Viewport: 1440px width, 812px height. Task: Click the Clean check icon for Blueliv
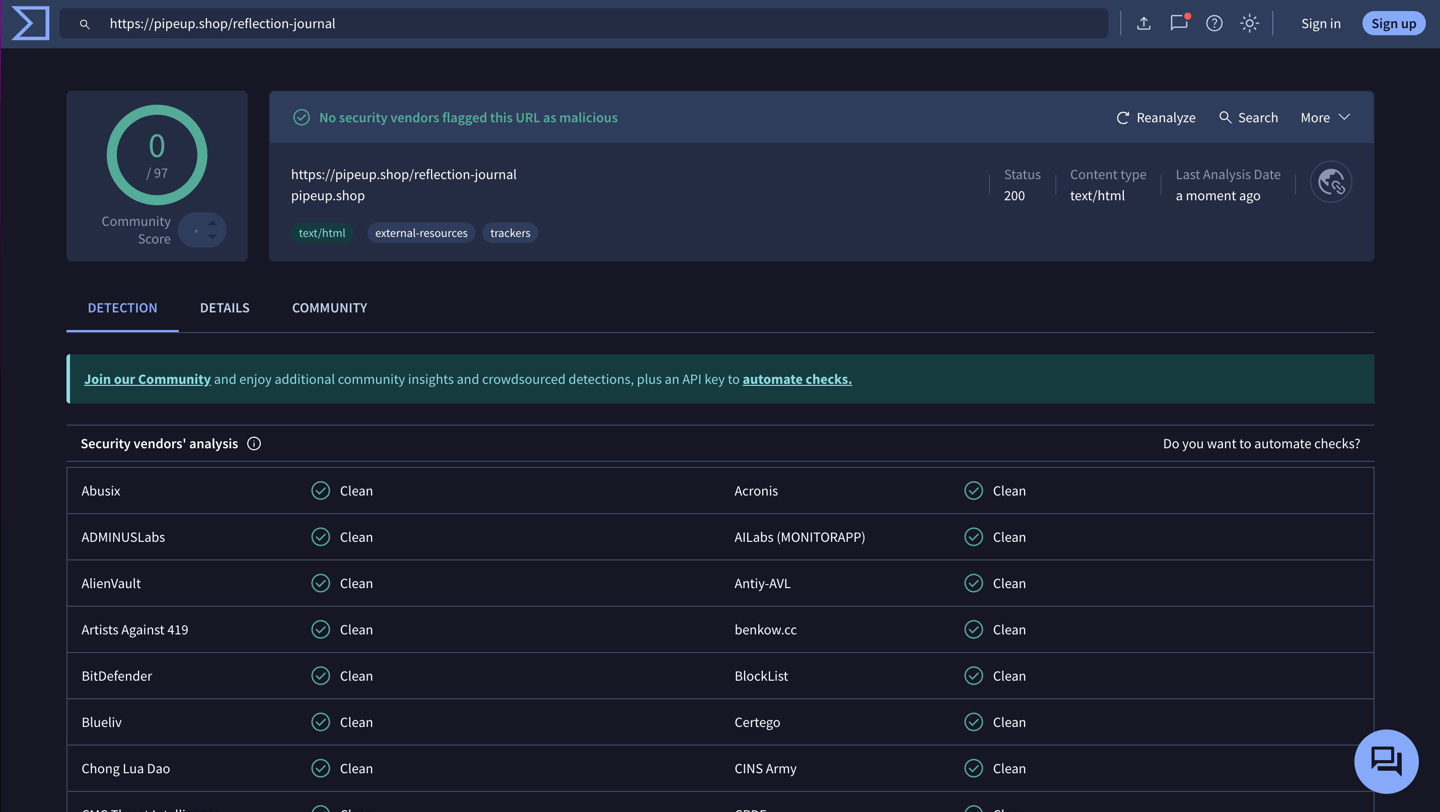[320, 722]
